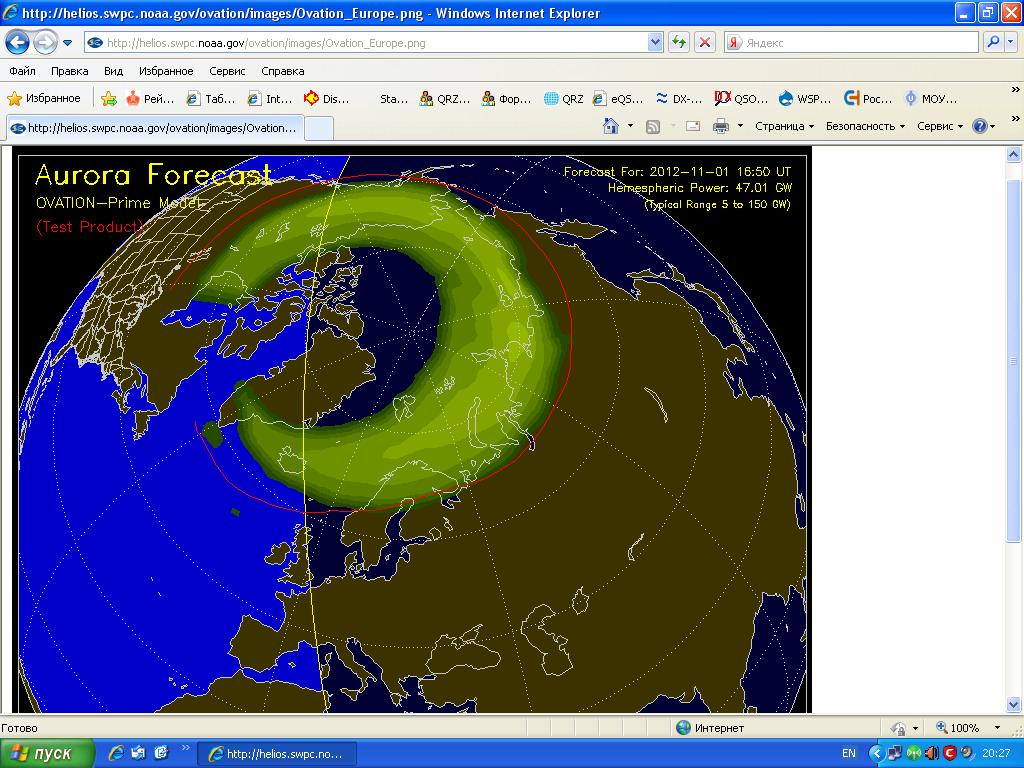Expand favorites bar overflow chevron

[x=1015, y=90]
